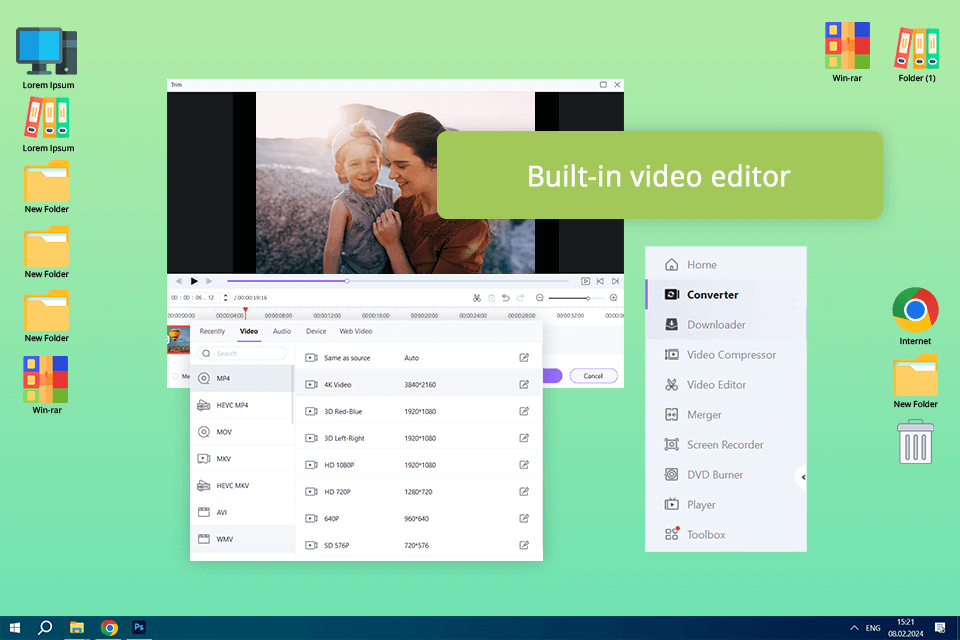Choose the HD 1080P preset

pos(419,465)
